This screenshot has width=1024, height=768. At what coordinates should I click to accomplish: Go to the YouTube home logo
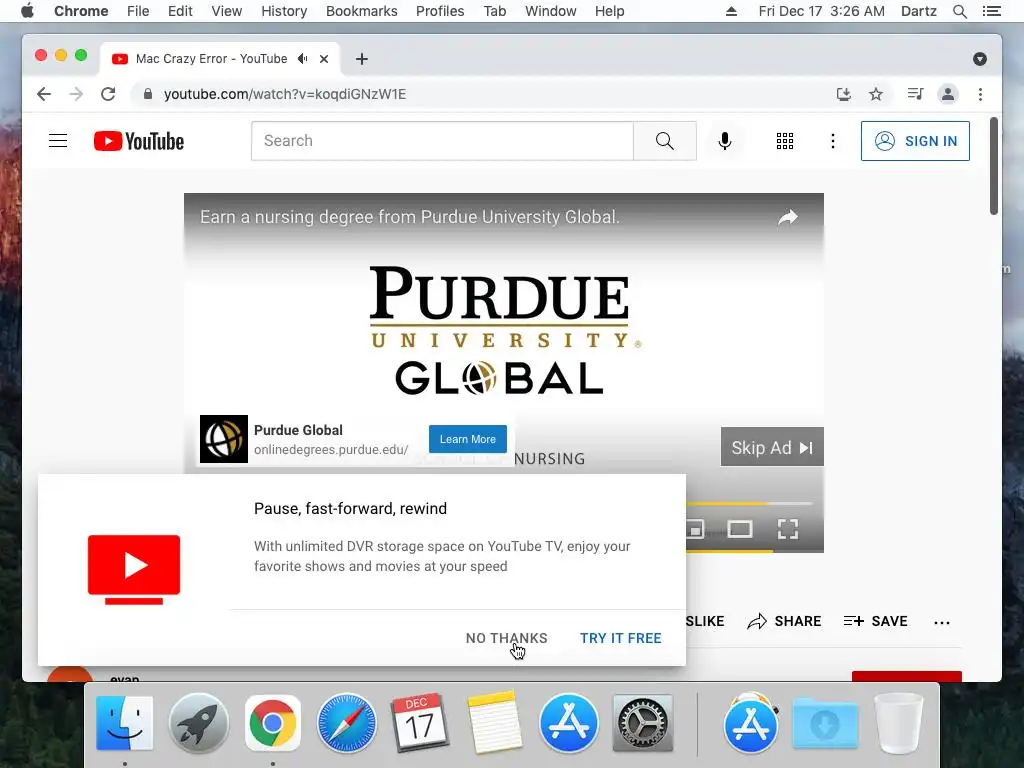[x=138, y=141]
